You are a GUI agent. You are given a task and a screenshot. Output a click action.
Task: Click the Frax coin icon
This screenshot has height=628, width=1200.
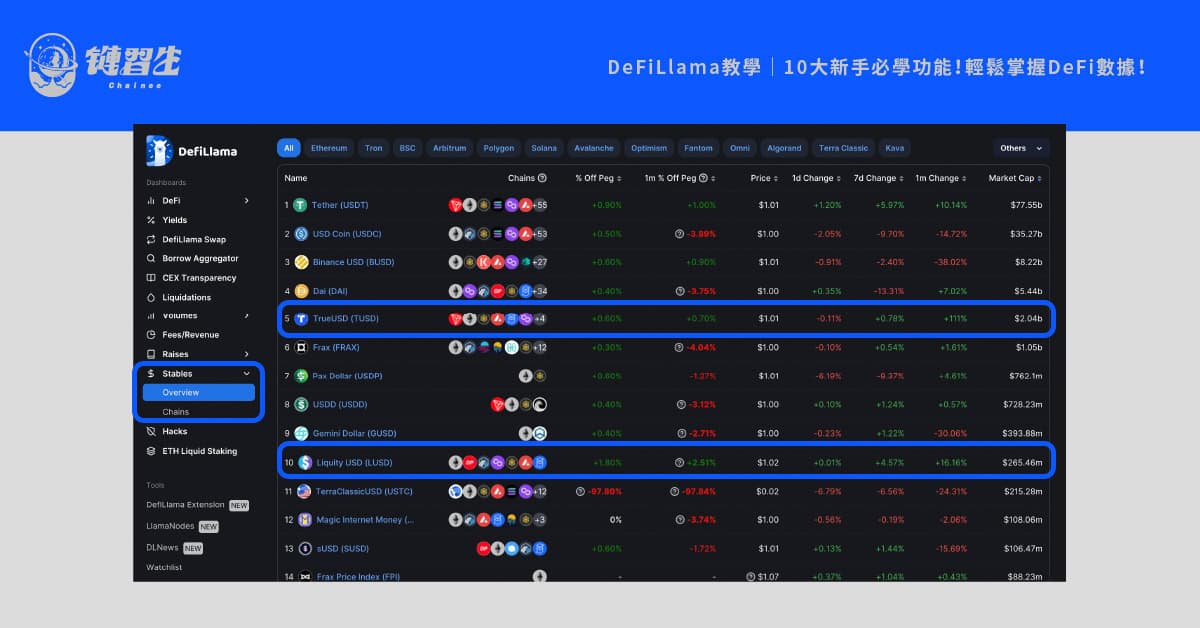point(301,348)
